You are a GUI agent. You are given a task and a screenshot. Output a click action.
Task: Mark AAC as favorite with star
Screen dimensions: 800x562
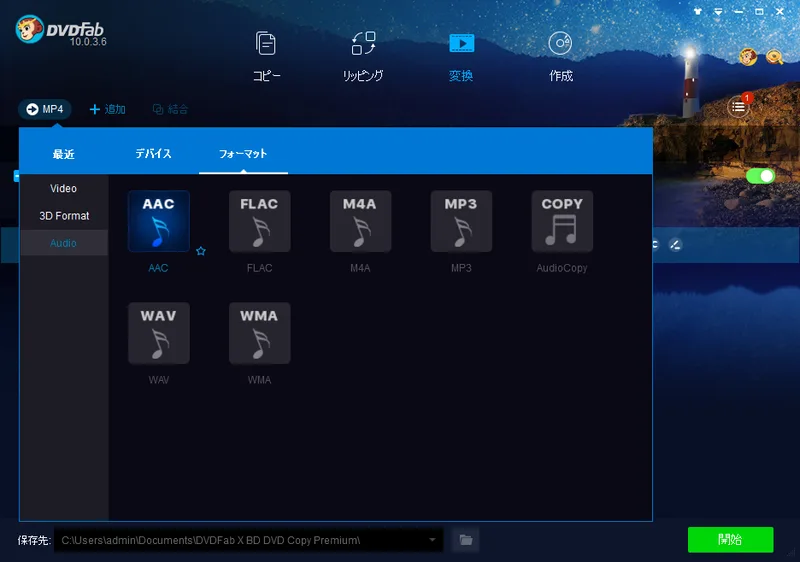(x=201, y=252)
